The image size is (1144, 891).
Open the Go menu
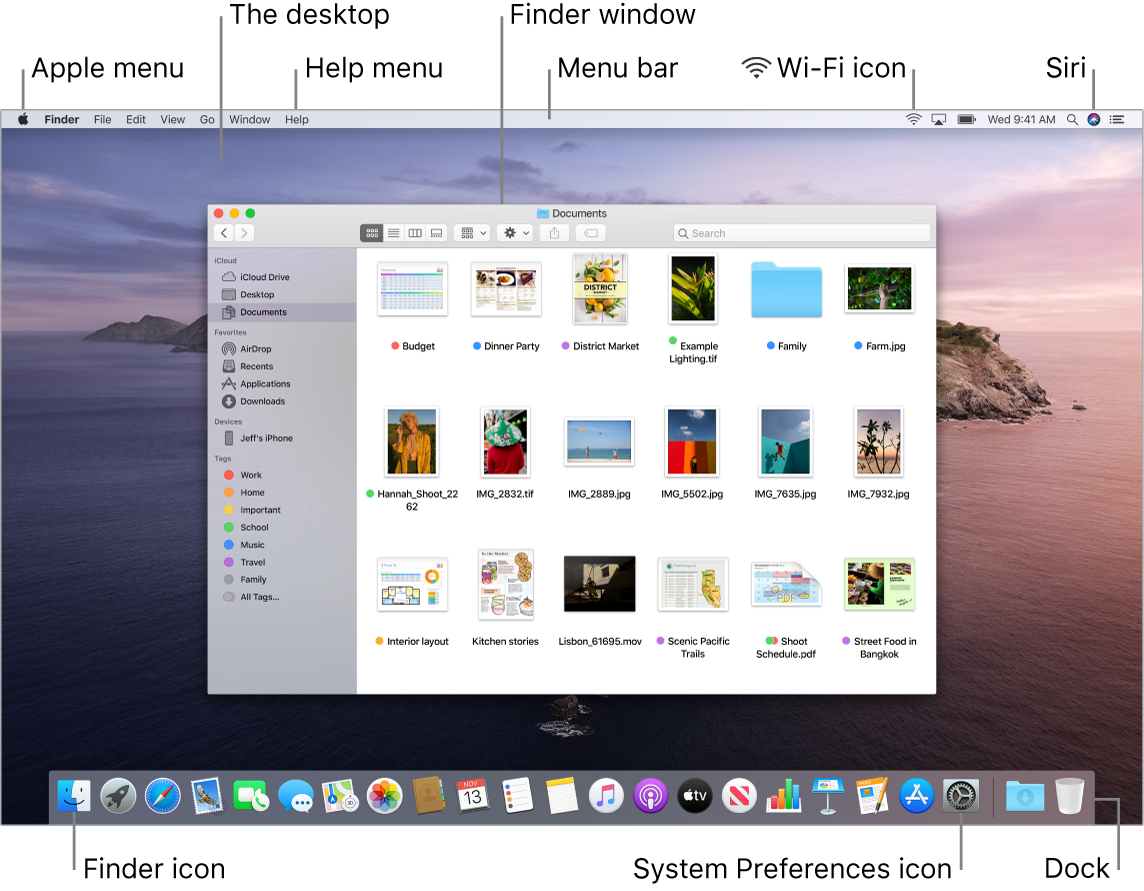(x=206, y=119)
